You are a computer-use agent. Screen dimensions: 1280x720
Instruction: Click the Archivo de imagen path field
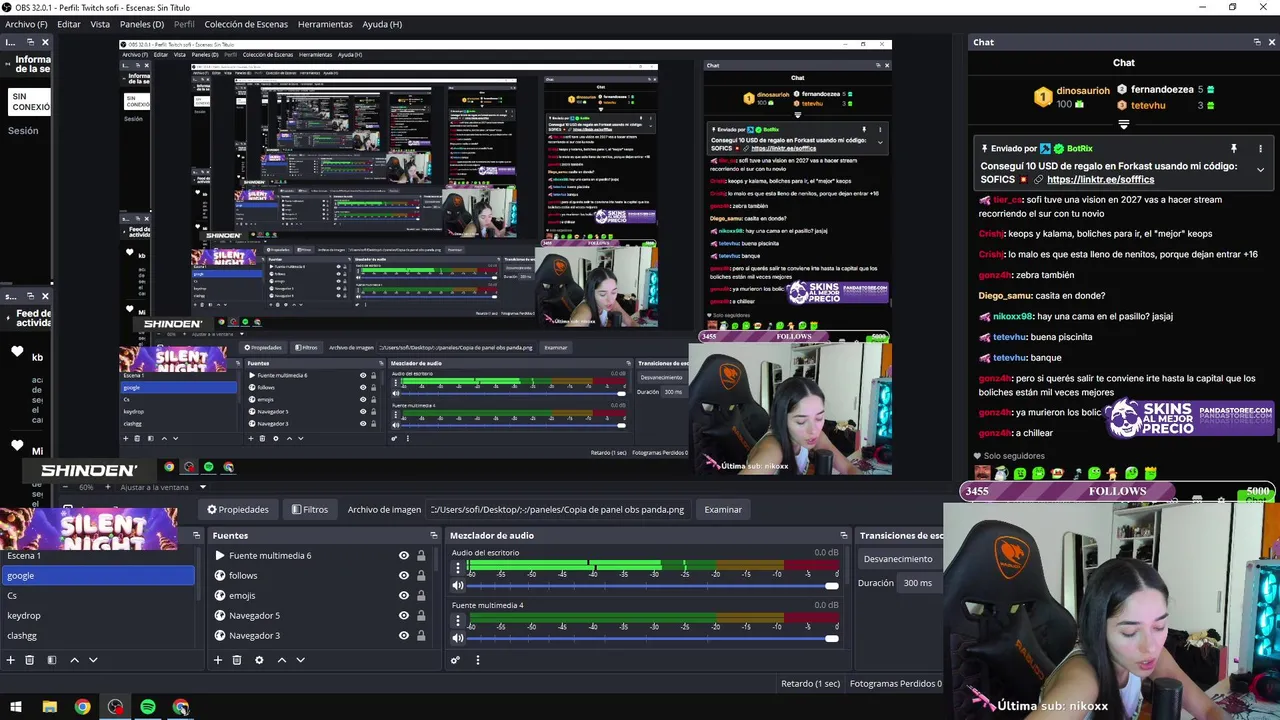tap(558, 510)
